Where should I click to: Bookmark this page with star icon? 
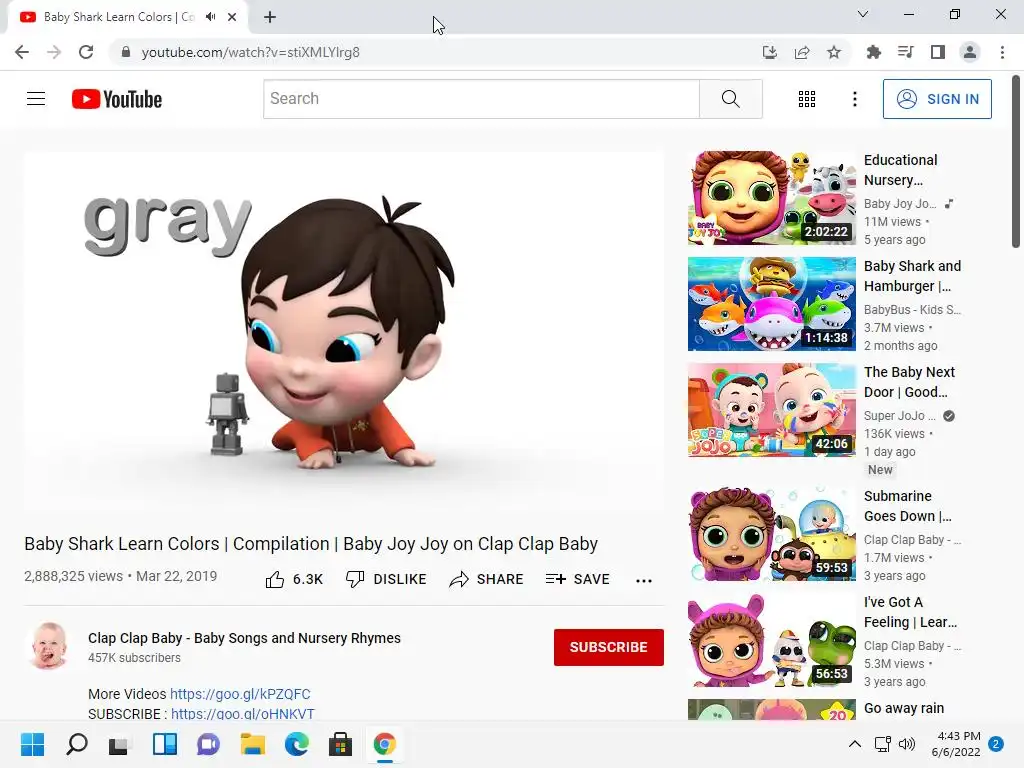834,52
